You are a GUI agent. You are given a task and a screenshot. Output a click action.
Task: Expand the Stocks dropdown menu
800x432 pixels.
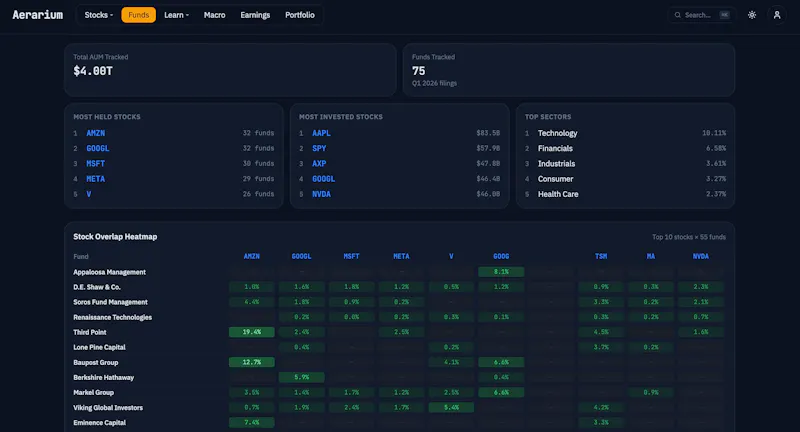98,15
